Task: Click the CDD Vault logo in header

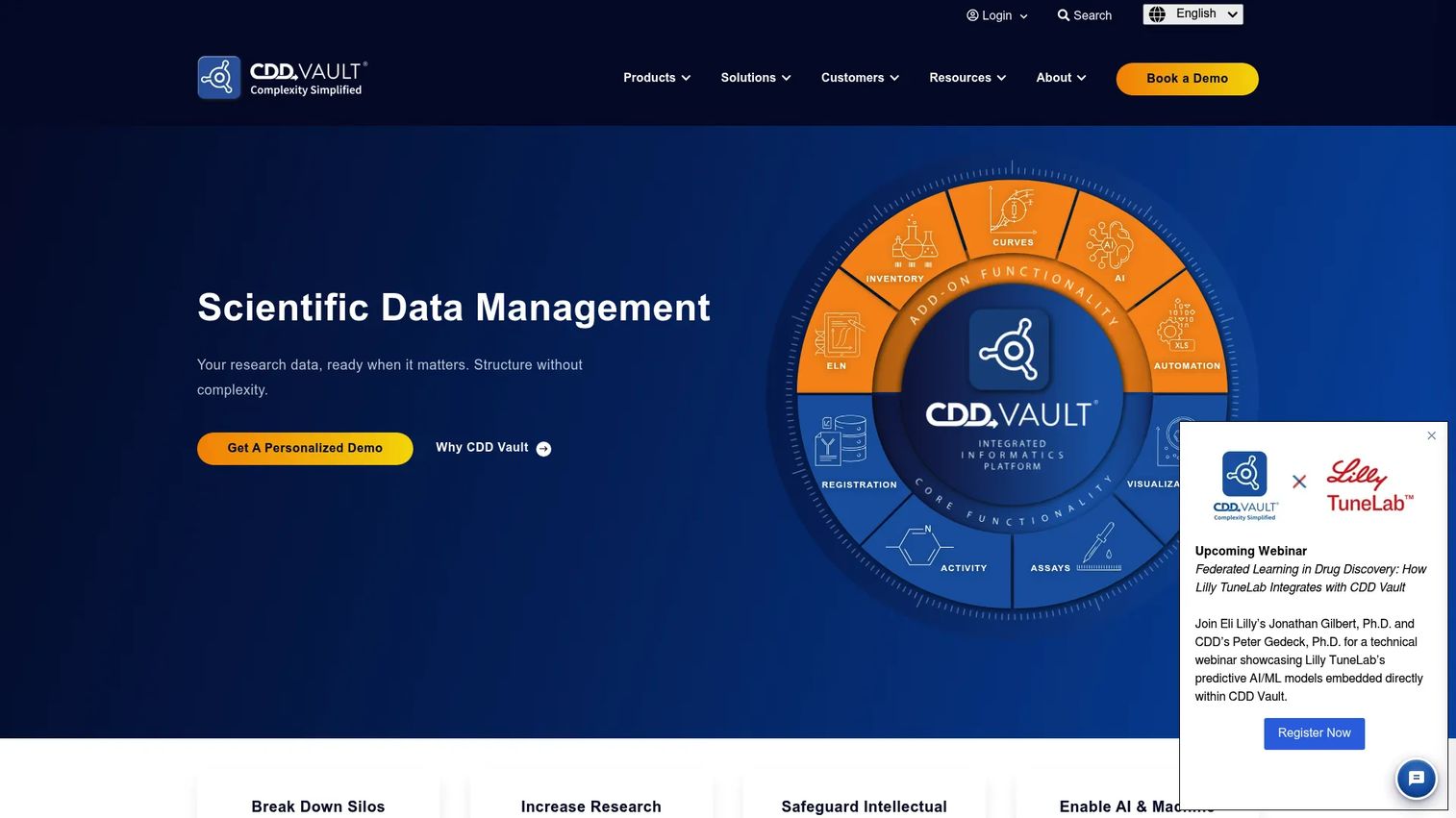Action: [283, 78]
